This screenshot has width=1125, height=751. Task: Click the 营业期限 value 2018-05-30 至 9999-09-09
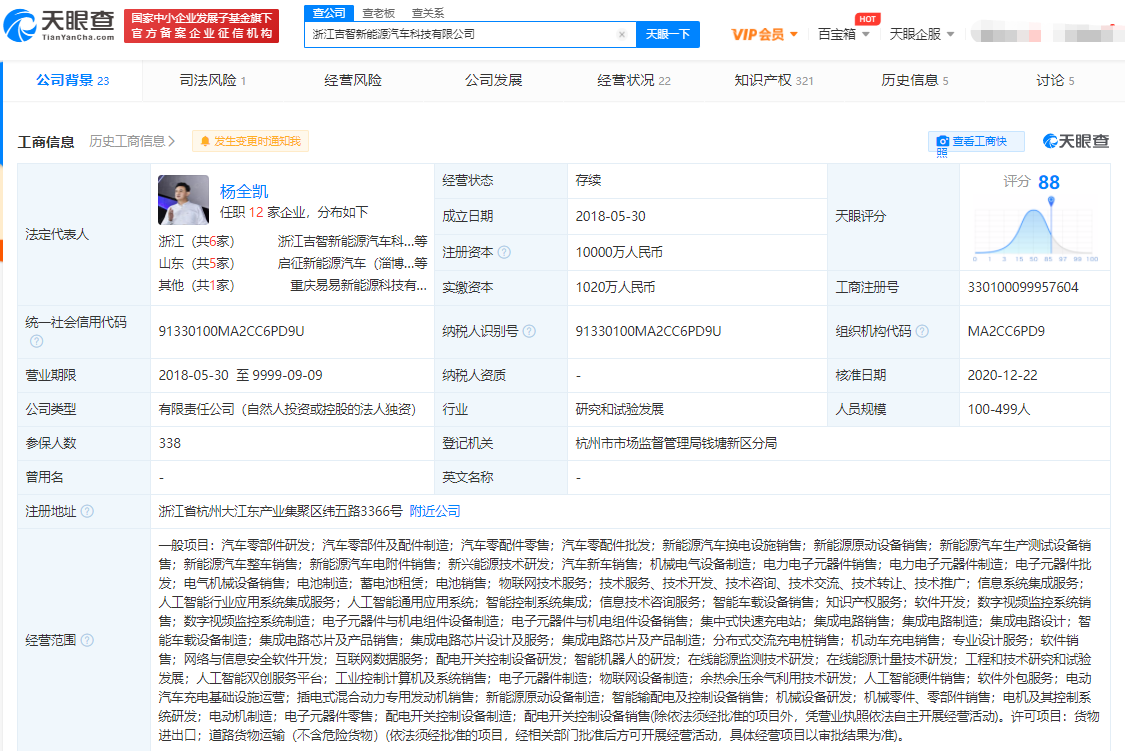pos(240,375)
